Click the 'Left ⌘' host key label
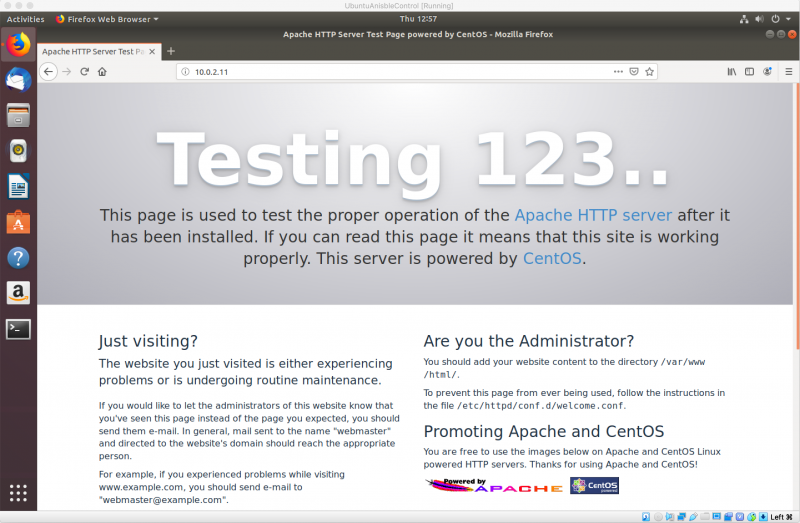This screenshot has width=800, height=523. tap(782, 517)
